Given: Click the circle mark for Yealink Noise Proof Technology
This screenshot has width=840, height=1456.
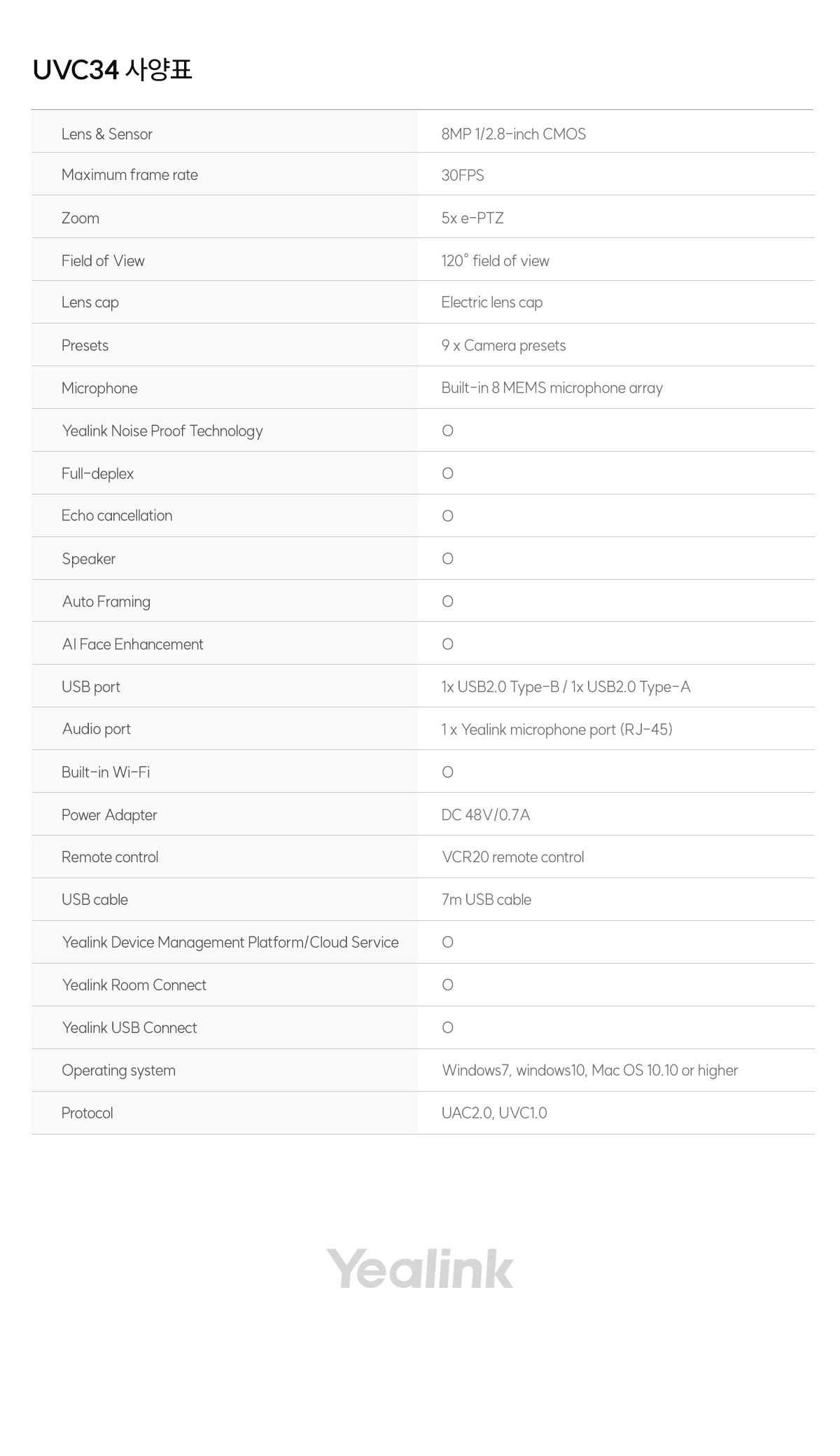Looking at the screenshot, I should pyautogui.click(x=448, y=431).
